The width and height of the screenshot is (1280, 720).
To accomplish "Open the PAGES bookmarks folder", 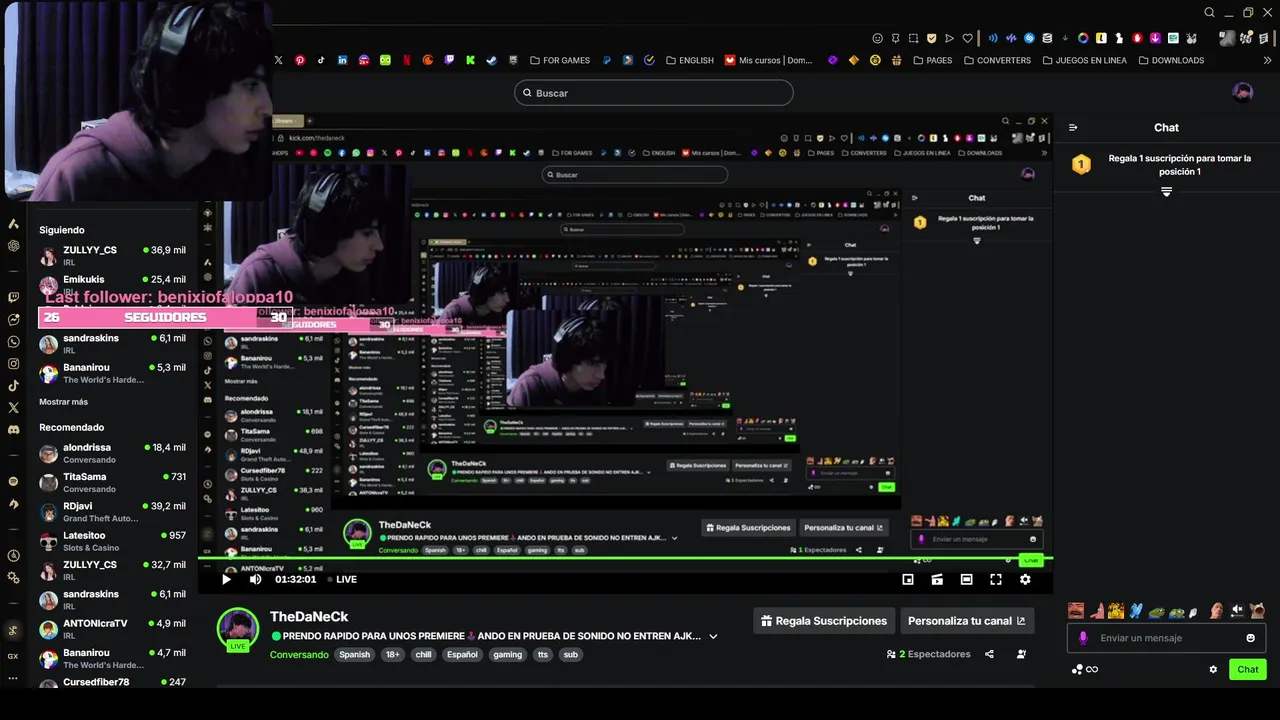I will [x=932, y=60].
